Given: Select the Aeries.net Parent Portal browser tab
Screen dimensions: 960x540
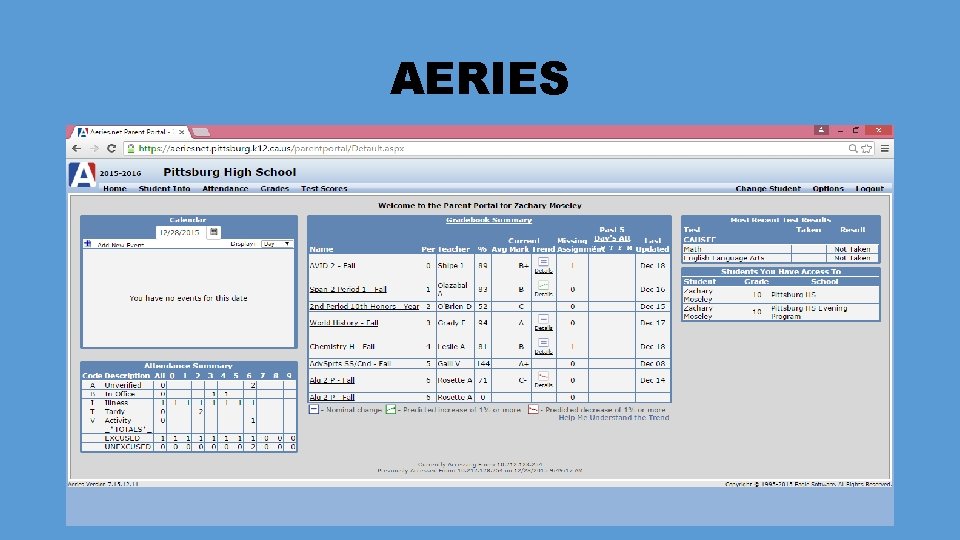Looking at the screenshot, I should [x=131, y=132].
